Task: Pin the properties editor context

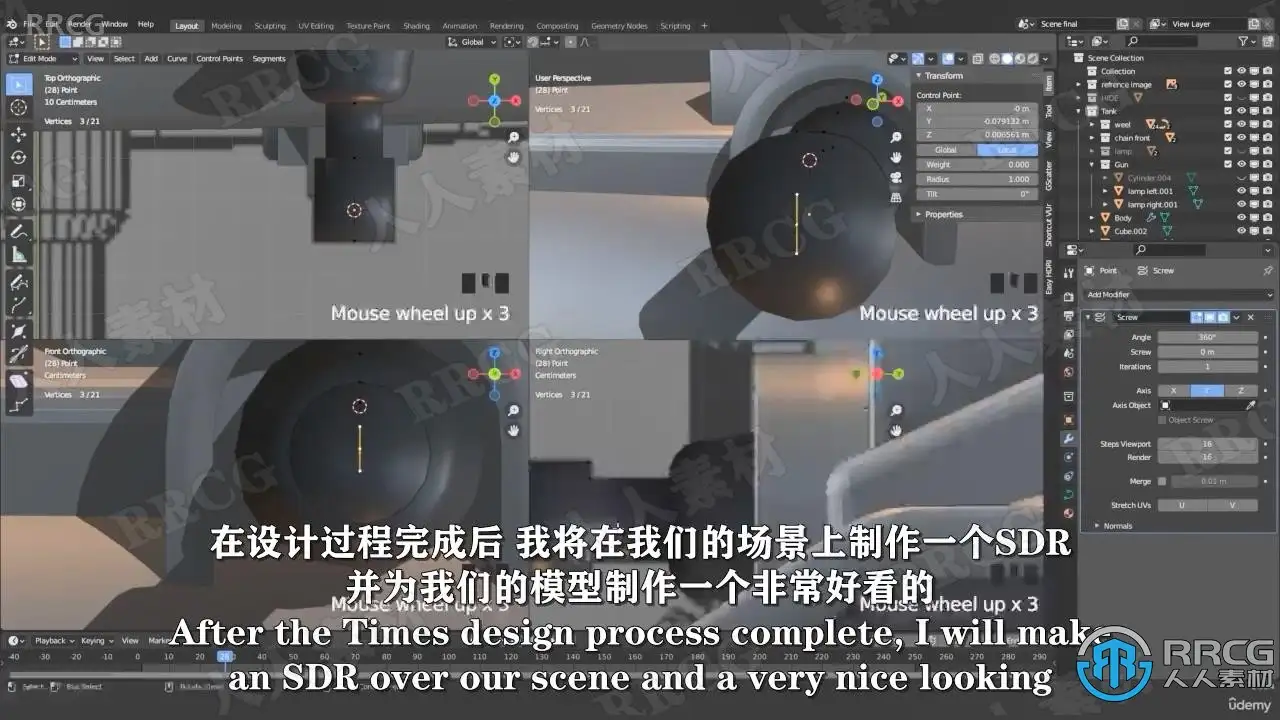Action: [x=1268, y=270]
